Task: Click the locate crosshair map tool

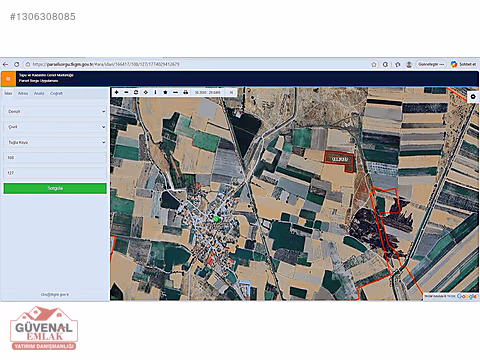Action: point(146,92)
